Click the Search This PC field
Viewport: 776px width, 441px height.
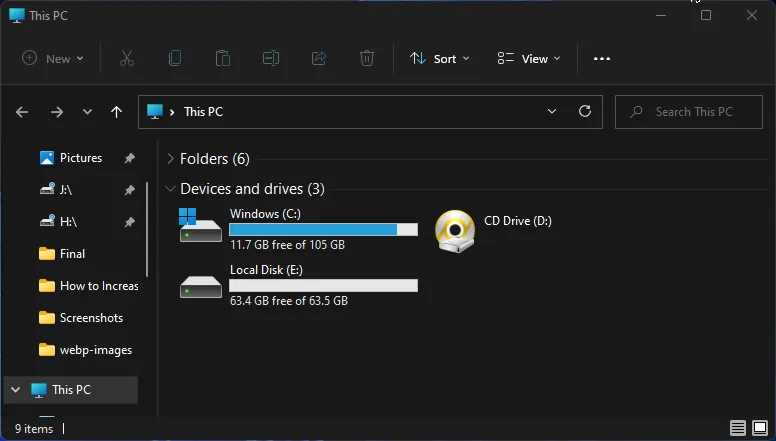click(x=693, y=112)
